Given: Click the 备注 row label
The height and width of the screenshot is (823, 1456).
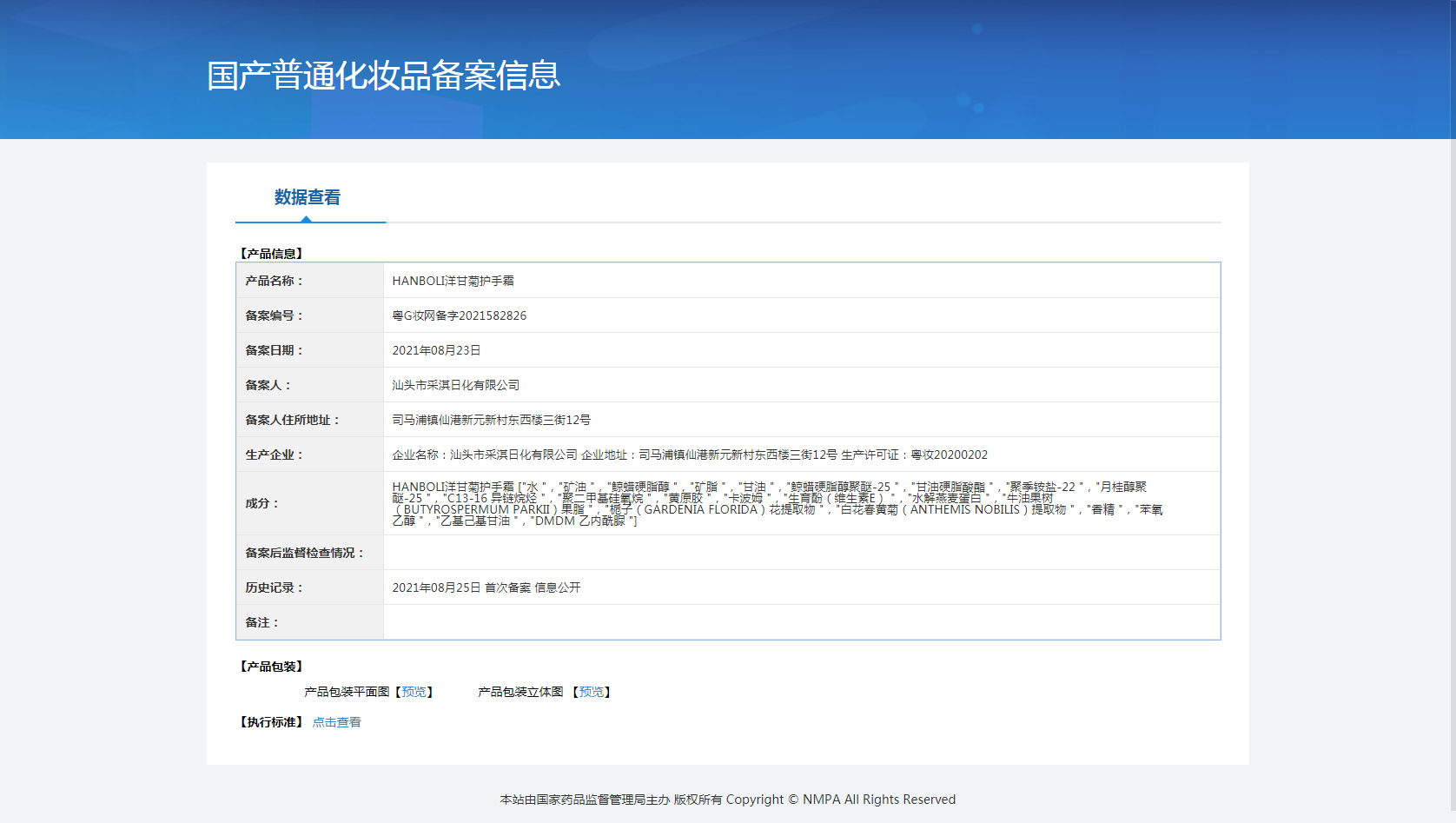Looking at the screenshot, I should [261, 622].
